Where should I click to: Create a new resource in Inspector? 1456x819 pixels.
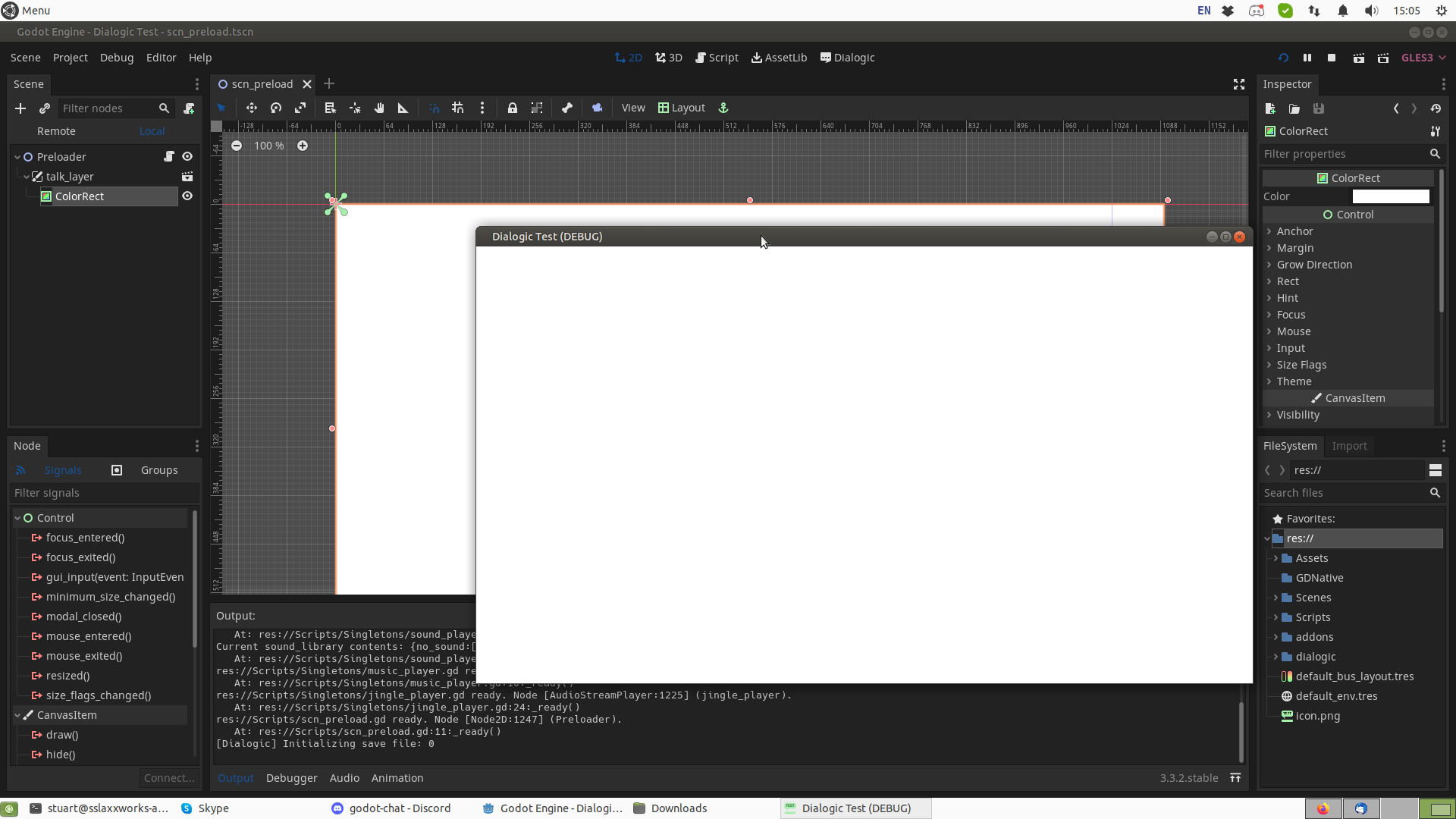pyautogui.click(x=1269, y=108)
